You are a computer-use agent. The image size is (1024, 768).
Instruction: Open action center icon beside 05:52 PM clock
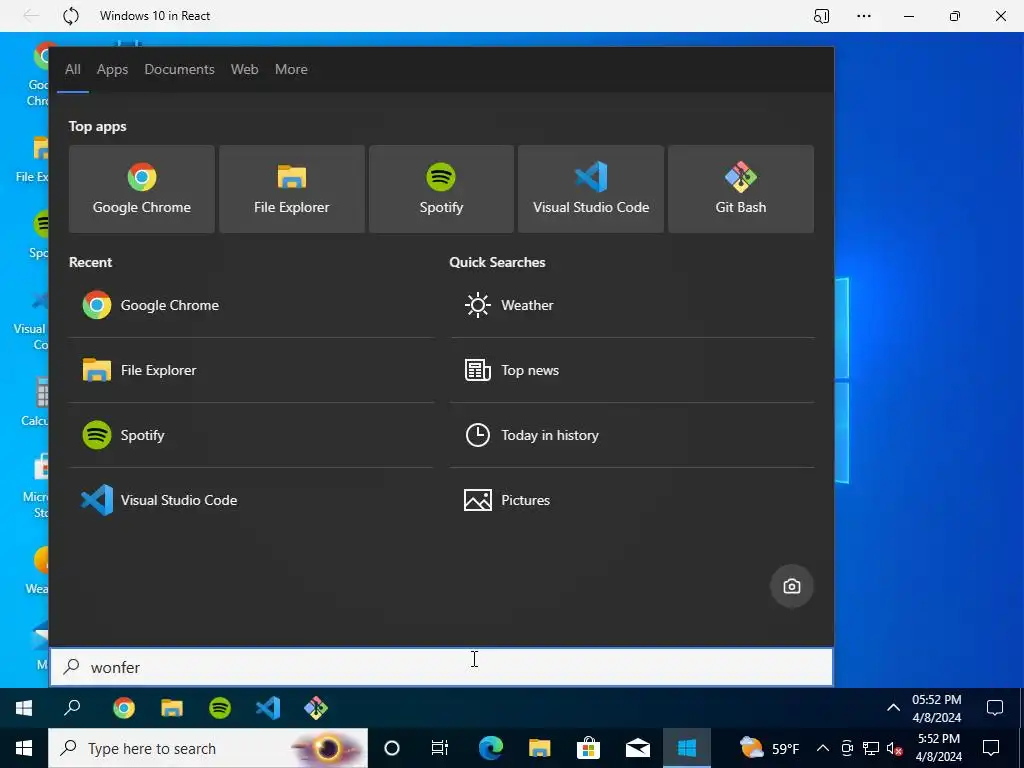point(995,708)
